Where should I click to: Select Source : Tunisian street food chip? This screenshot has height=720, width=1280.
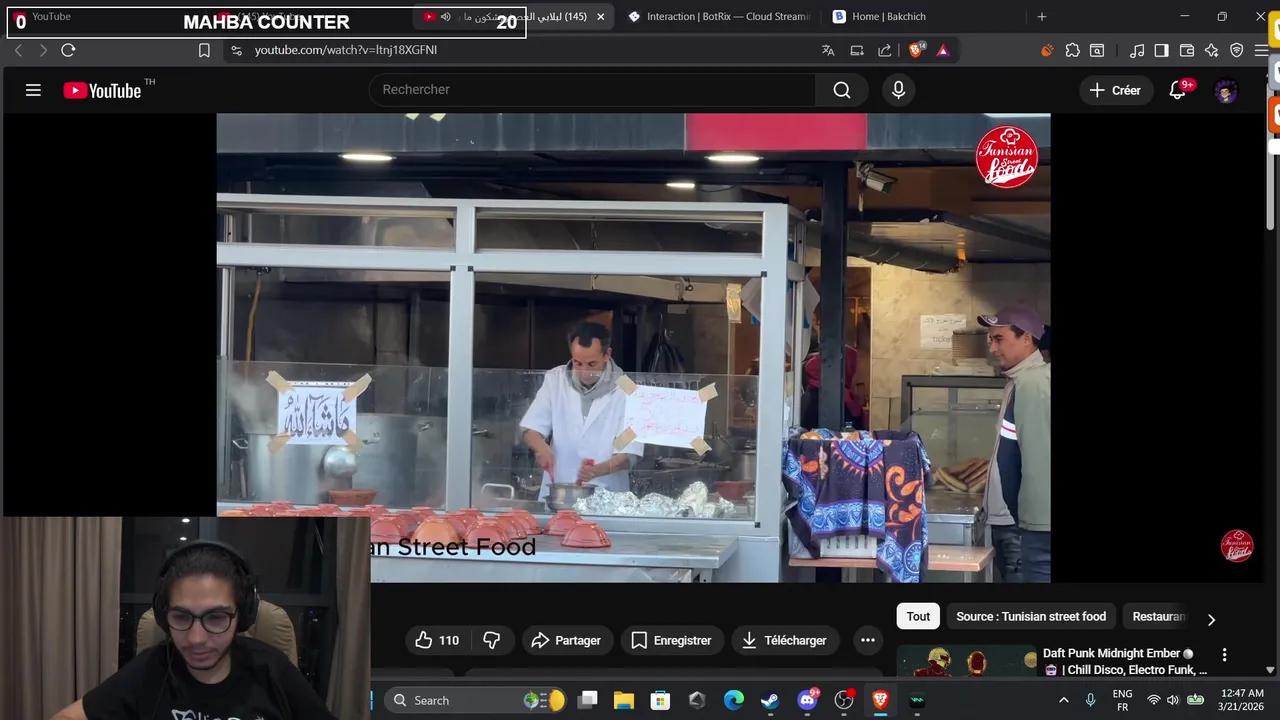click(x=1031, y=617)
